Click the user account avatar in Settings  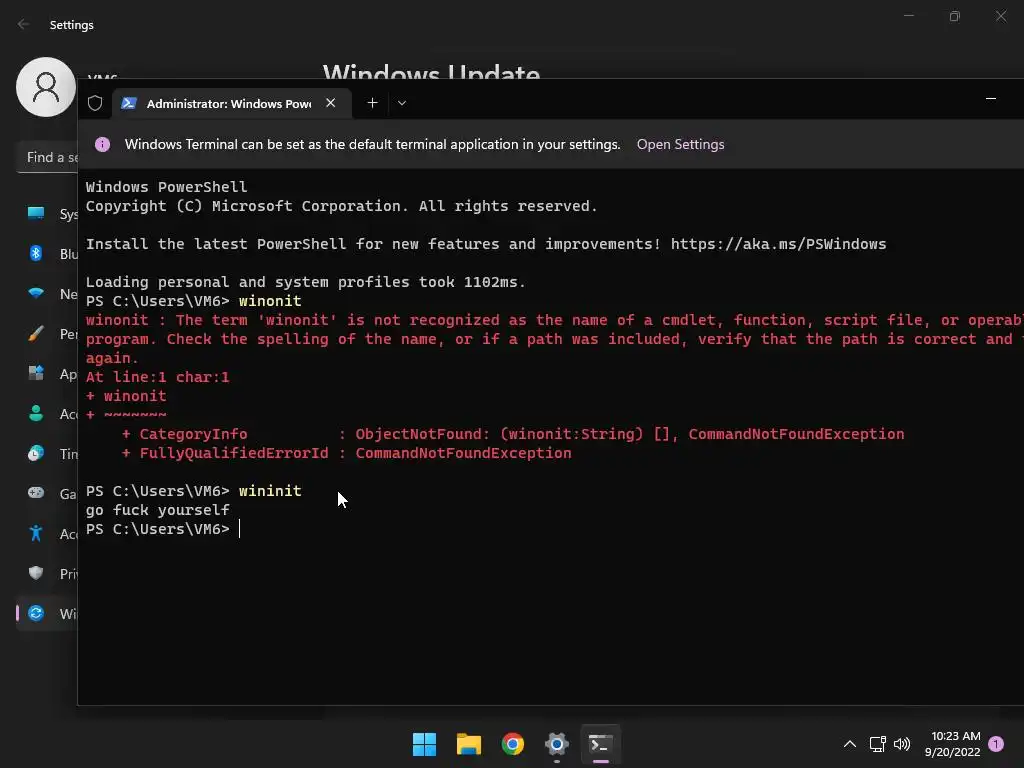pyautogui.click(x=46, y=87)
